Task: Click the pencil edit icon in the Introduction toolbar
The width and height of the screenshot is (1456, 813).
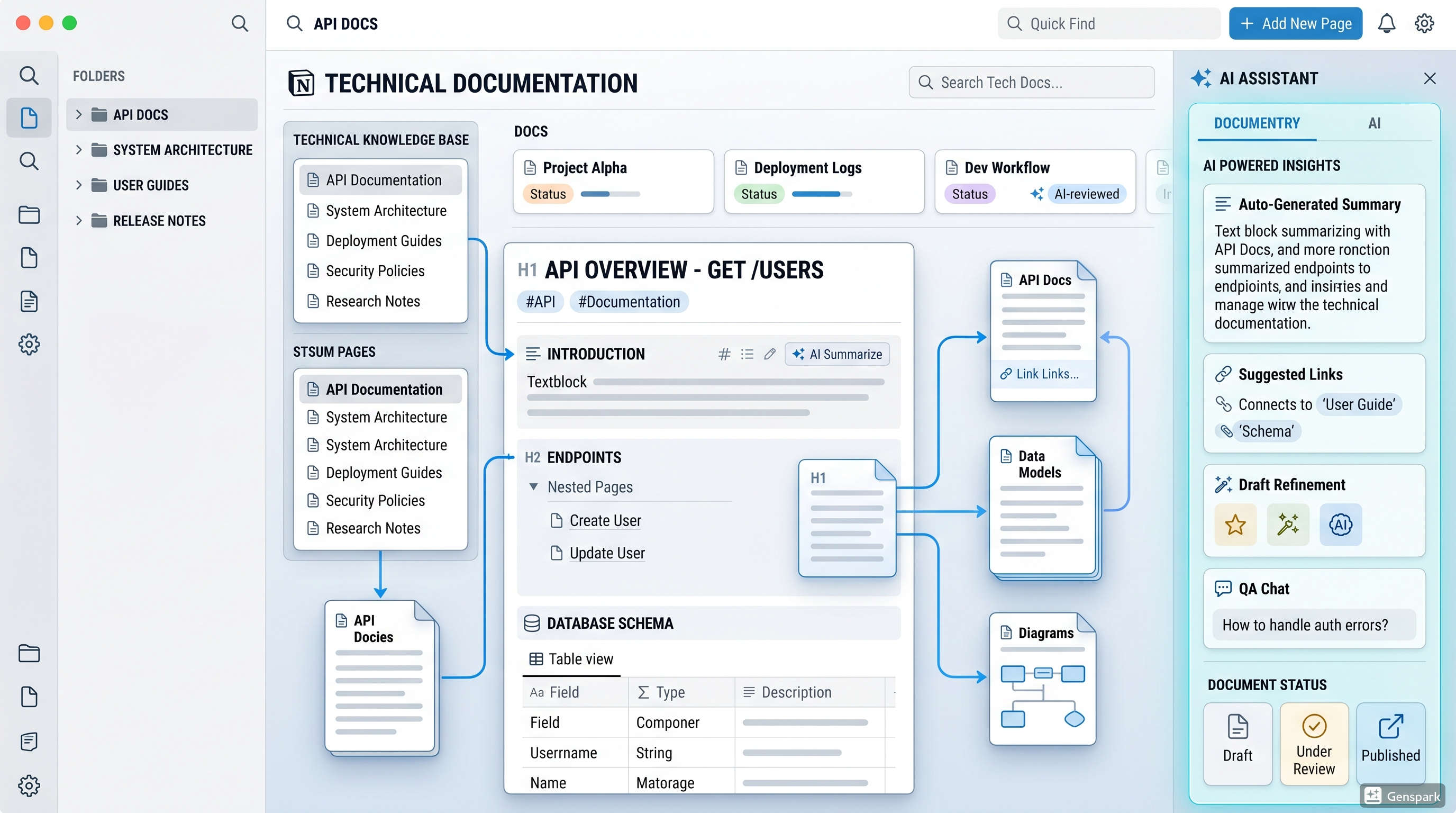Action: [x=769, y=354]
